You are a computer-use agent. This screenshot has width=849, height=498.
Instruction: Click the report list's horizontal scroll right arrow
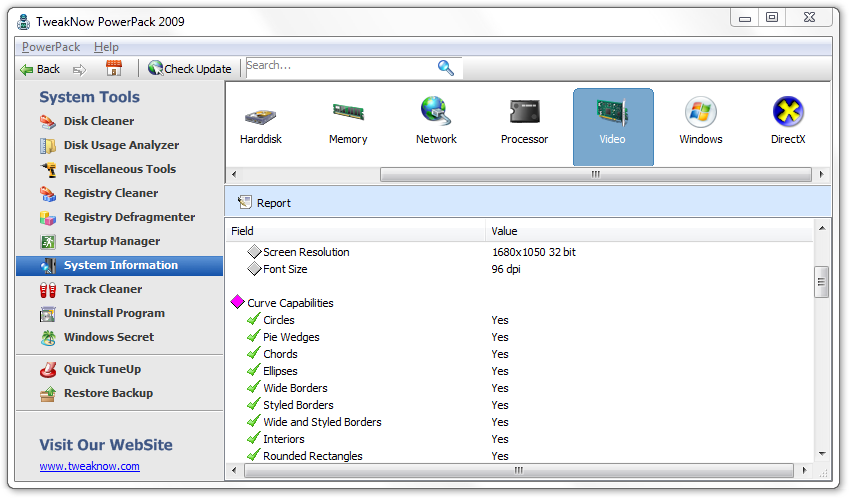(x=804, y=470)
